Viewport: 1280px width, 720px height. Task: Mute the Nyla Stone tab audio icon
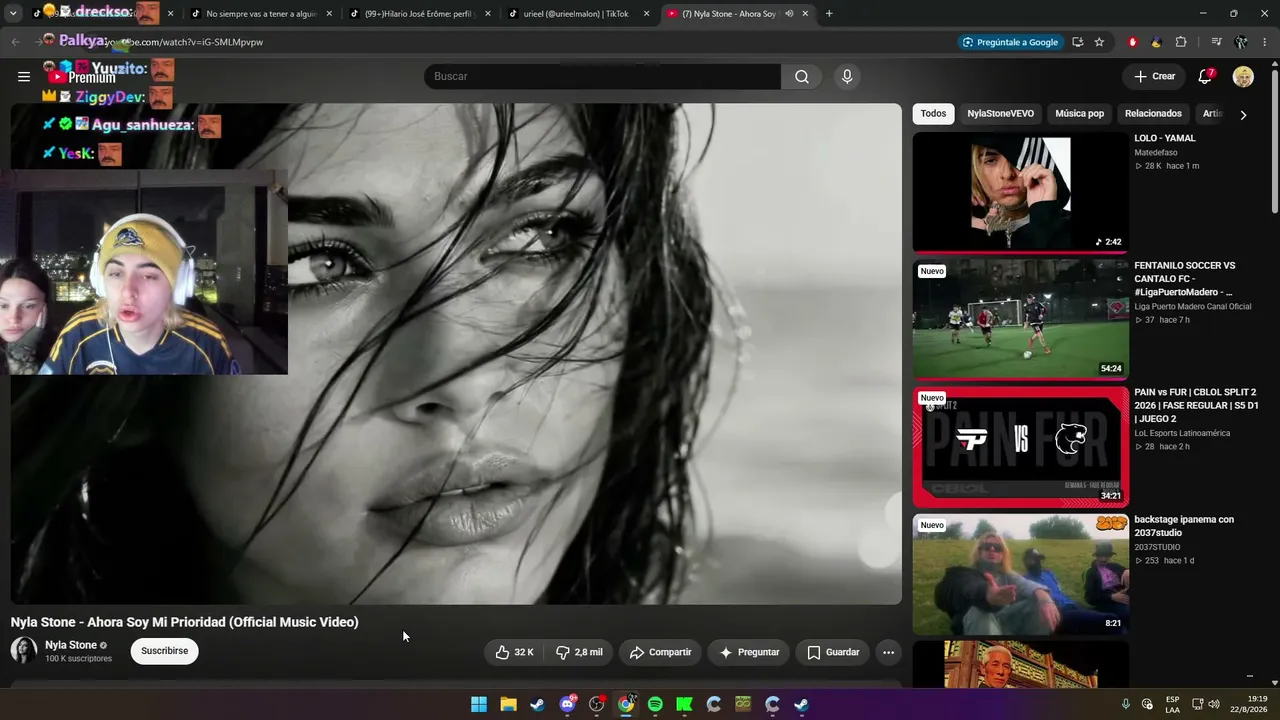(789, 14)
